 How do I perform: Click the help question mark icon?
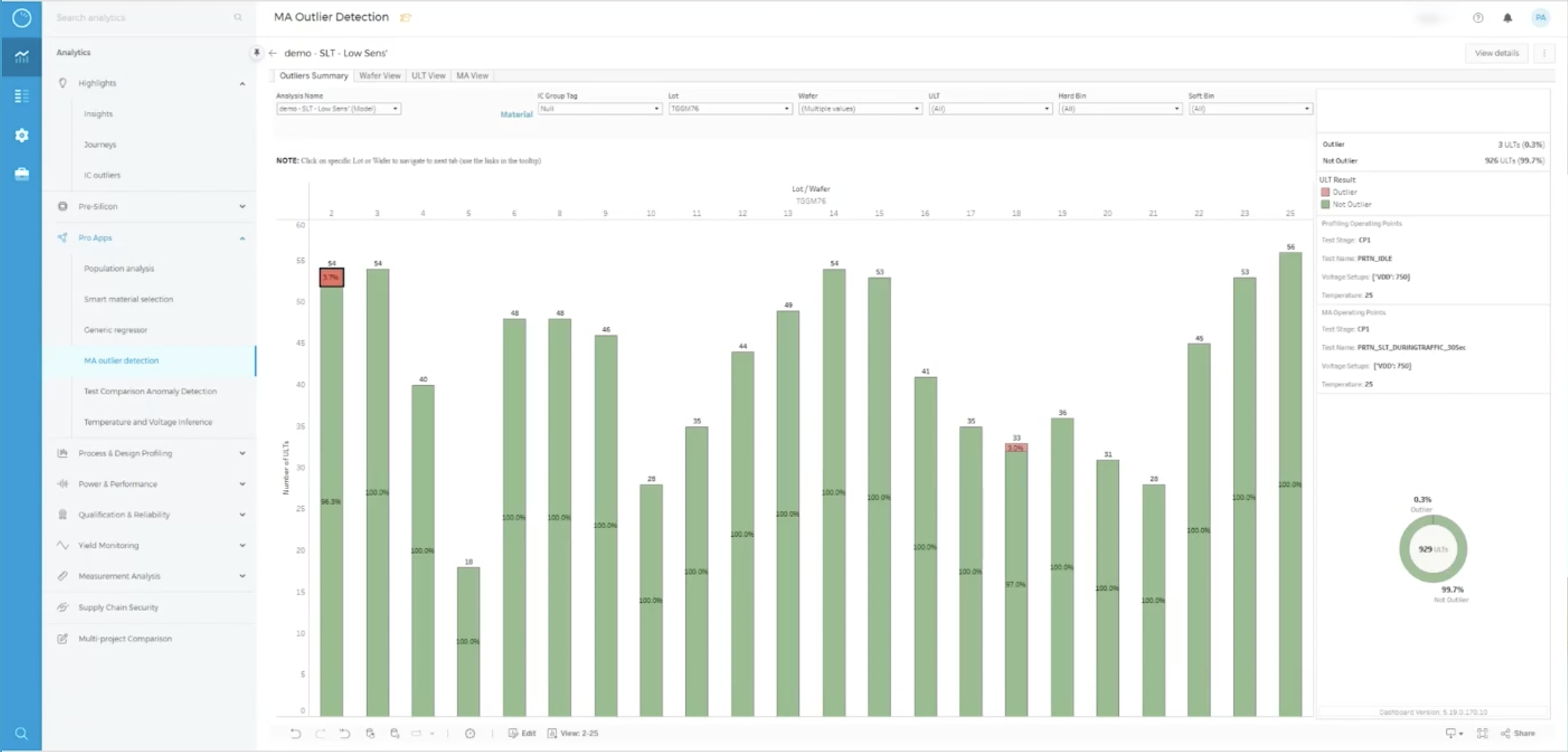[1478, 18]
